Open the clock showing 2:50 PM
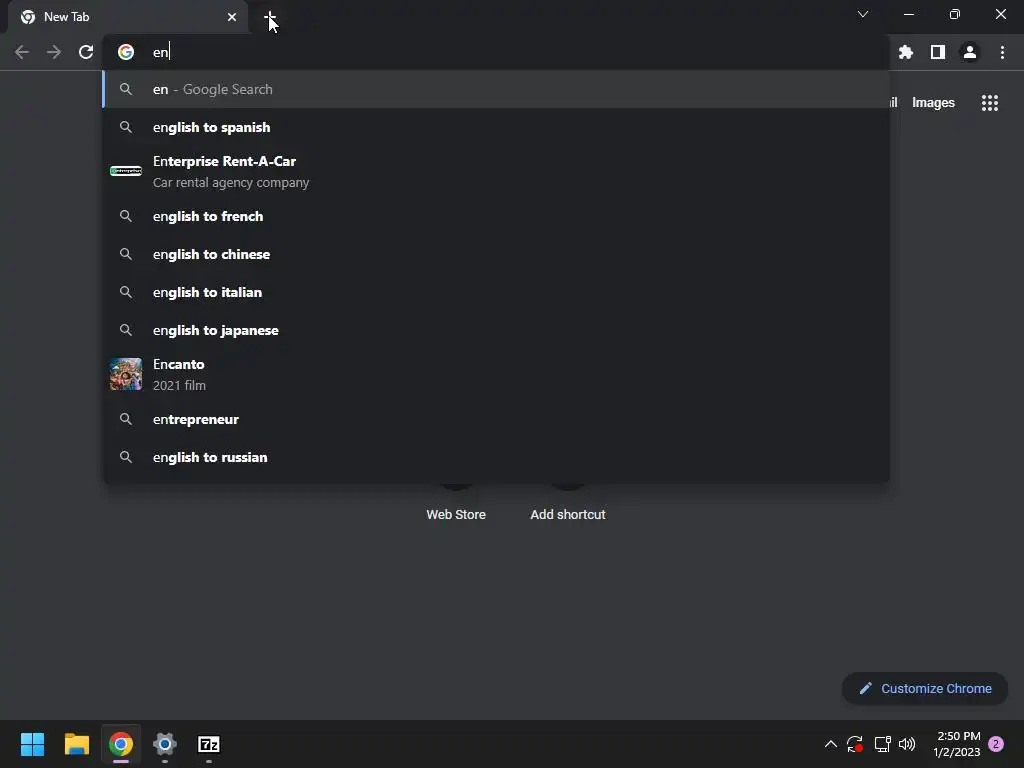 [x=957, y=744]
